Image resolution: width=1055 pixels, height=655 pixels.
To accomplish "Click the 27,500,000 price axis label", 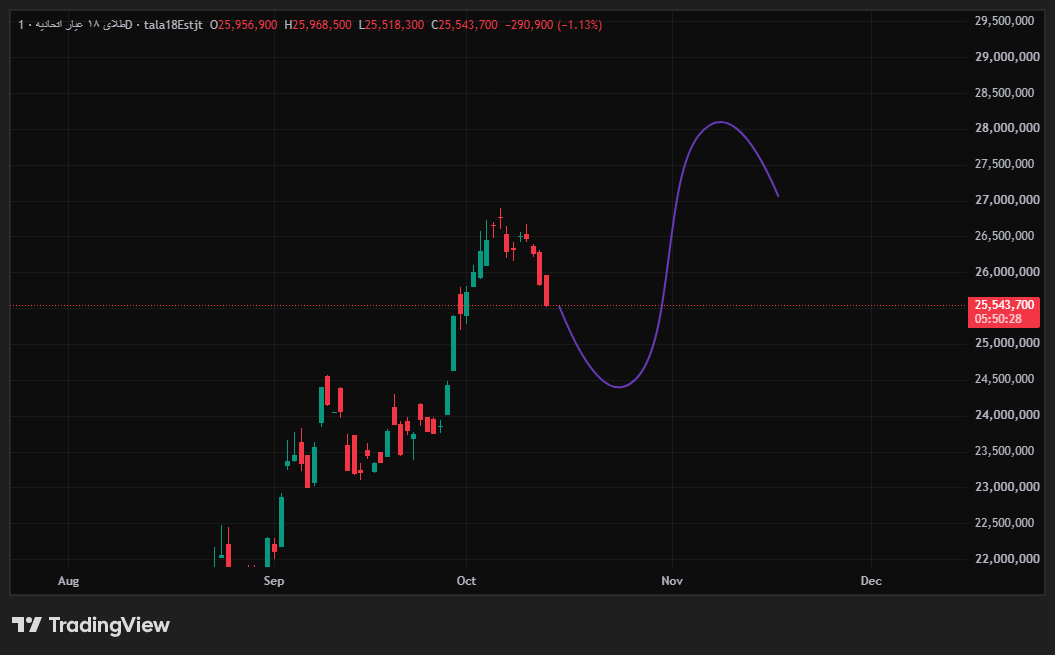I will [1007, 164].
